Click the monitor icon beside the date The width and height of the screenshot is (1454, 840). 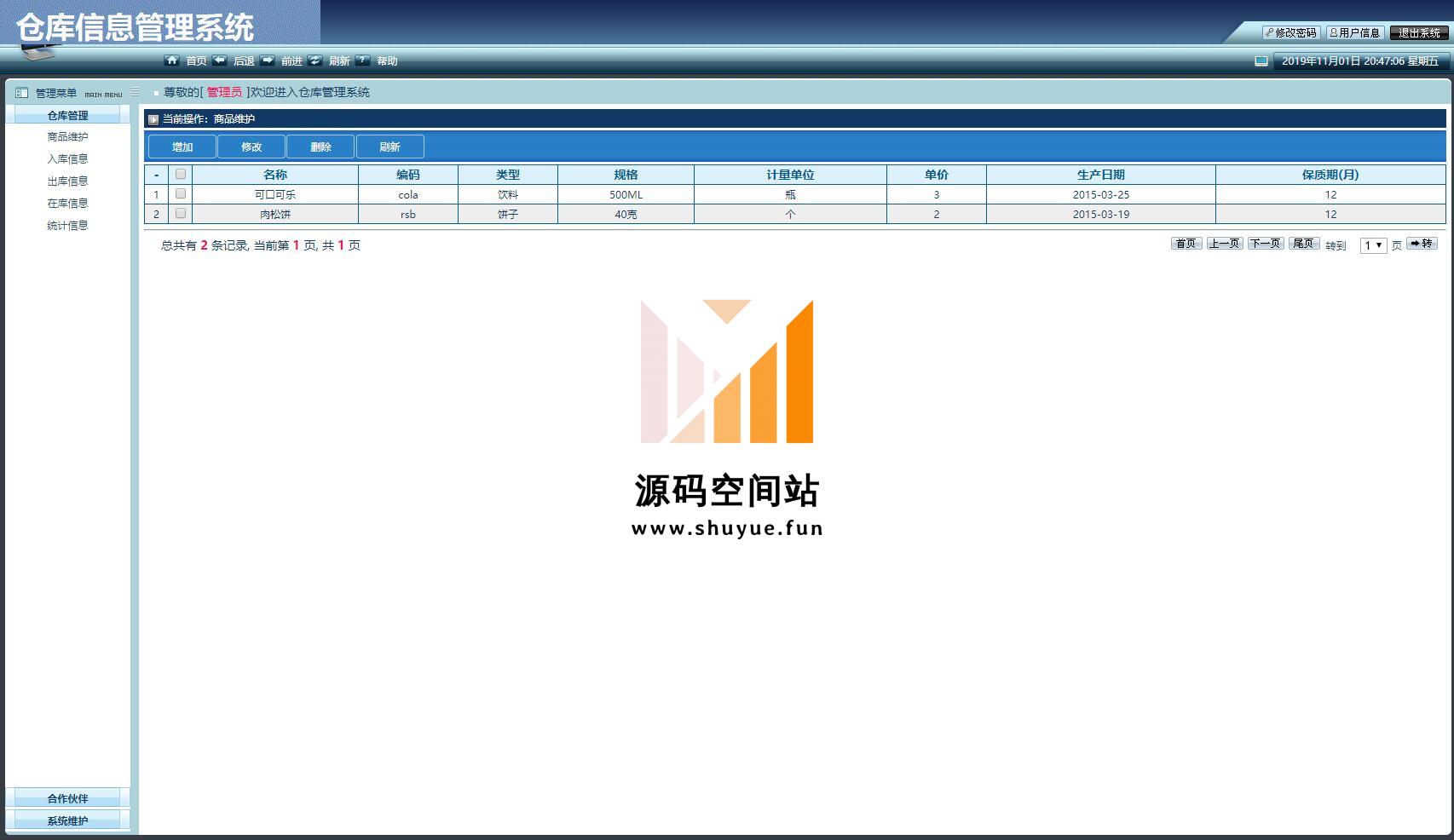(1261, 61)
